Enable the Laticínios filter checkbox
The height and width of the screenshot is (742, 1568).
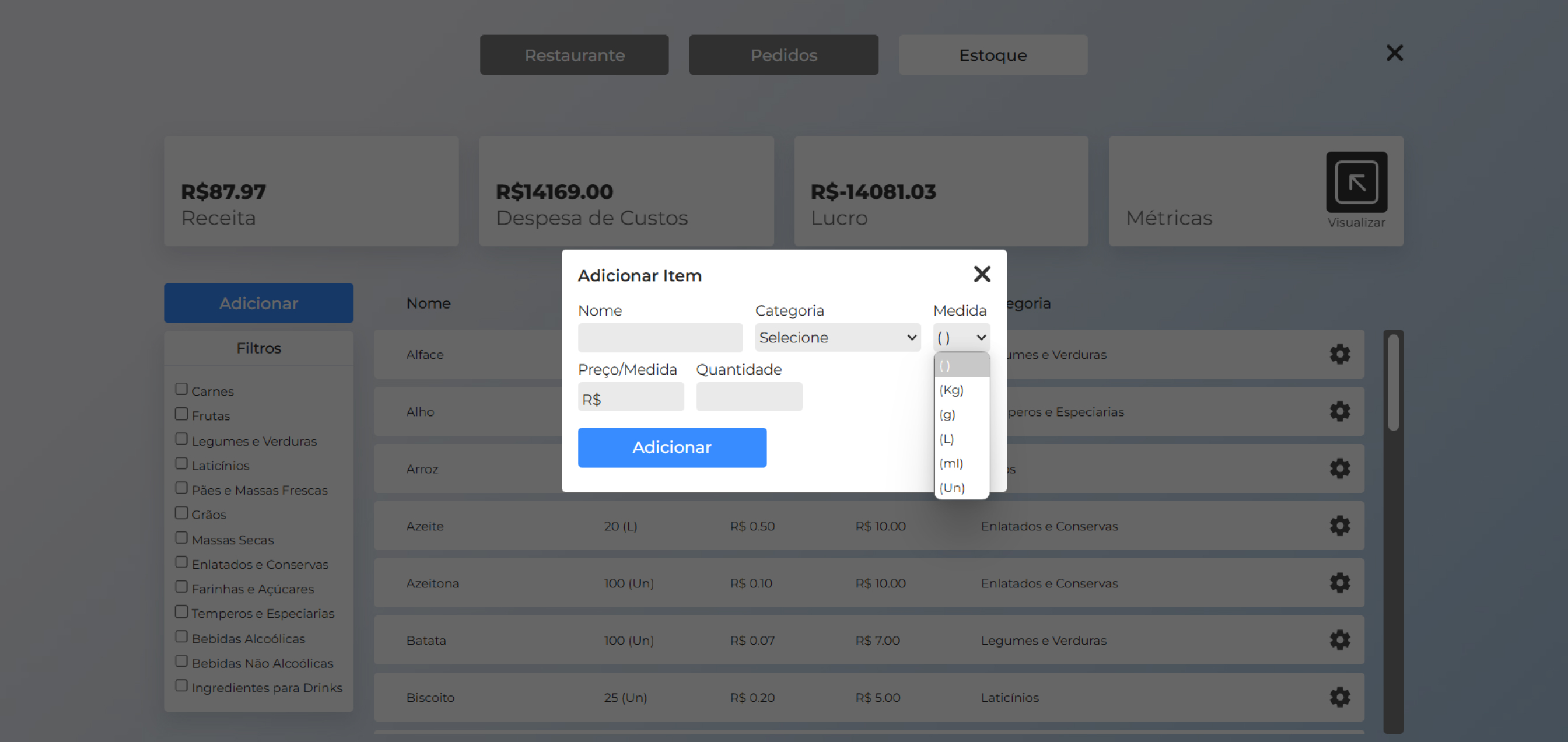181,464
